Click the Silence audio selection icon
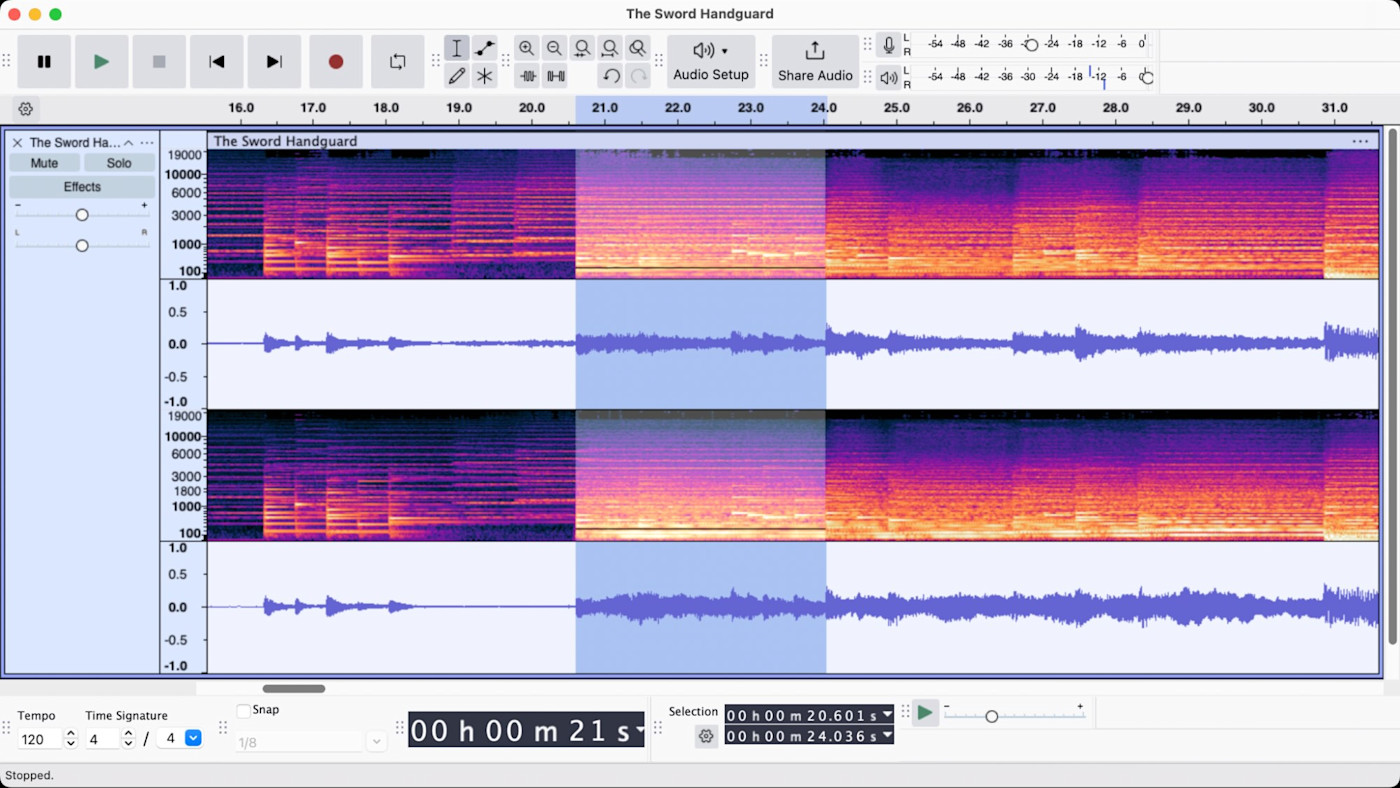Image resolution: width=1400 pixels, height=788 pixels. coord(556,76)
